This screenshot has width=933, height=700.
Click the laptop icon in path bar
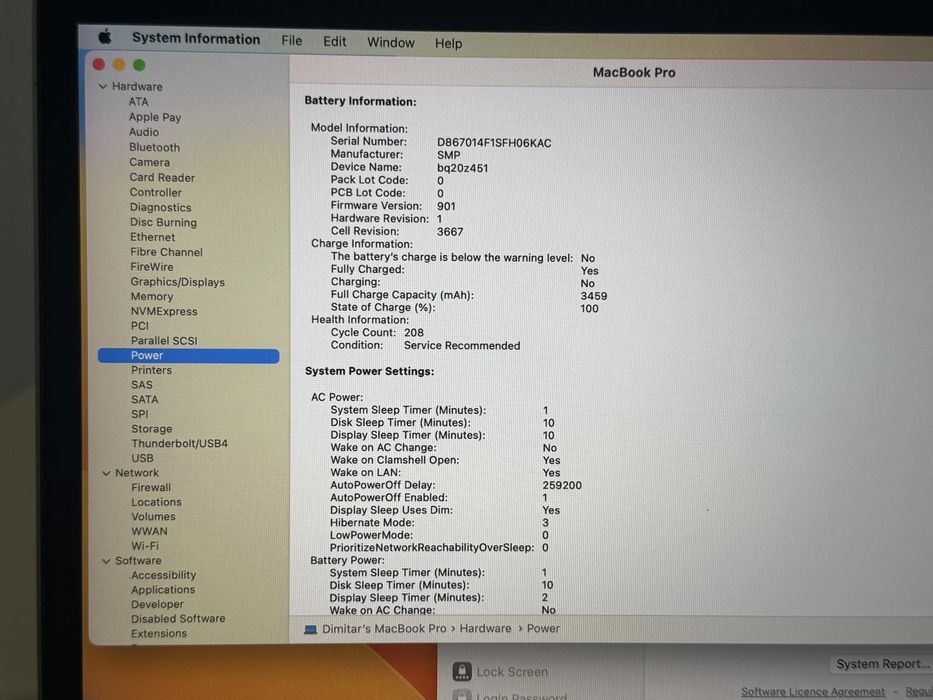(x=310, y=629)
